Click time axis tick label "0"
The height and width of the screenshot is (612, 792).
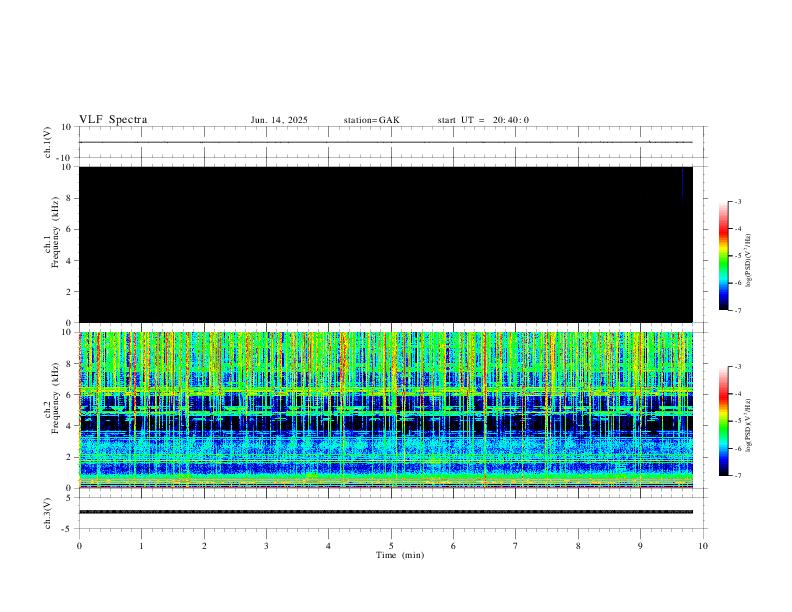click(x=79, y=546)
